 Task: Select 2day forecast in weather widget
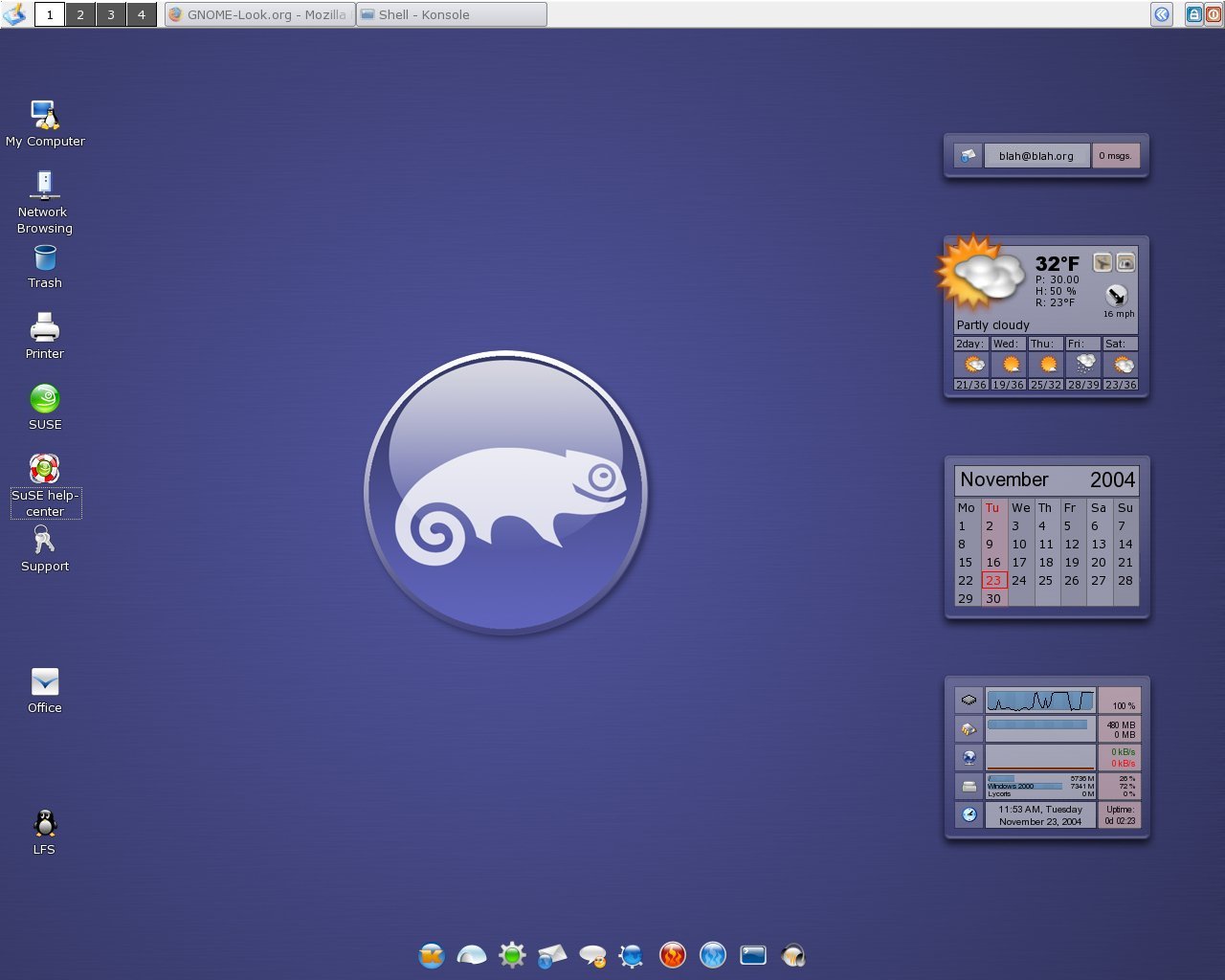pyautogui.click(x=971, y=364)
